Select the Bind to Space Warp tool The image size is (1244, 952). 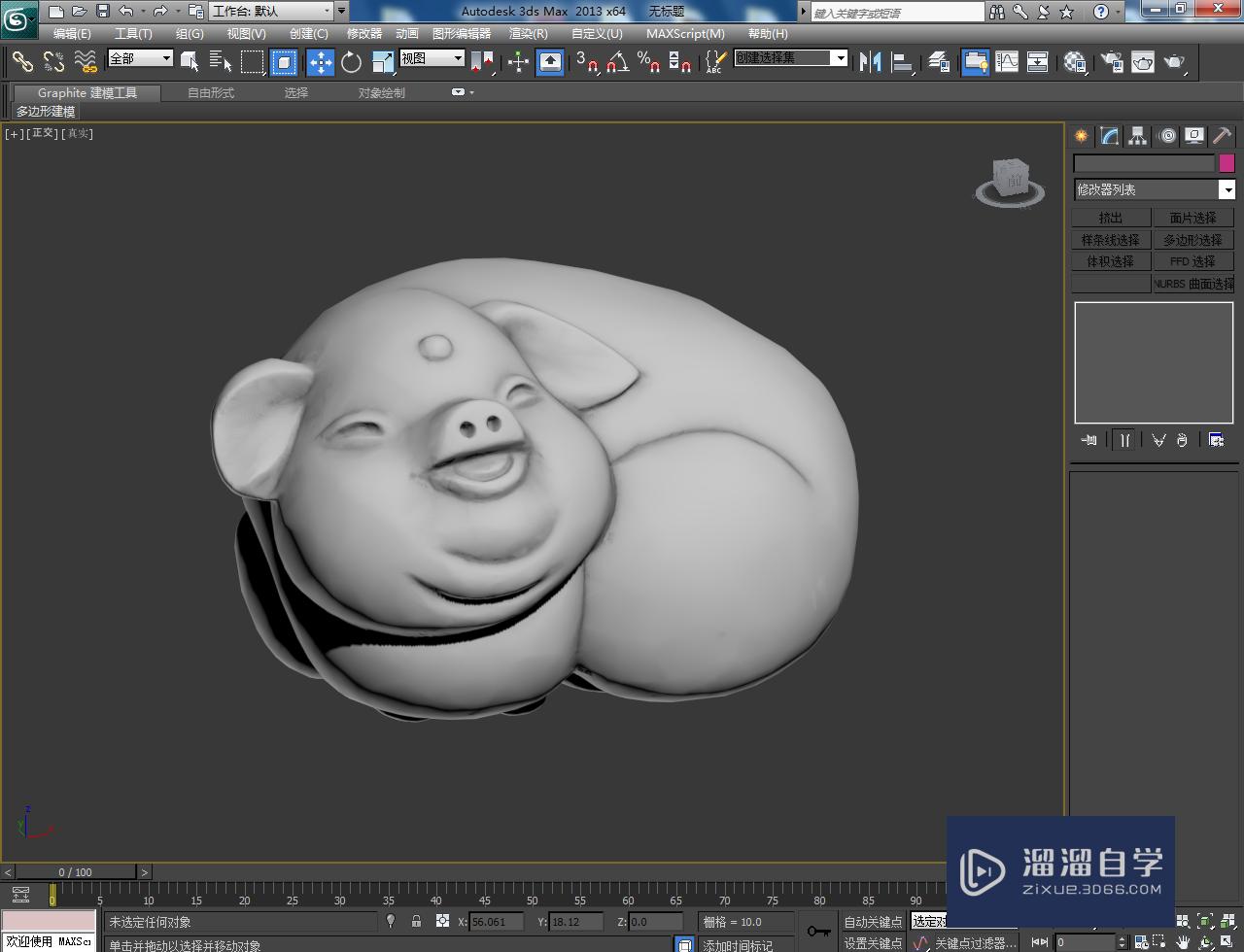[86, 62]
